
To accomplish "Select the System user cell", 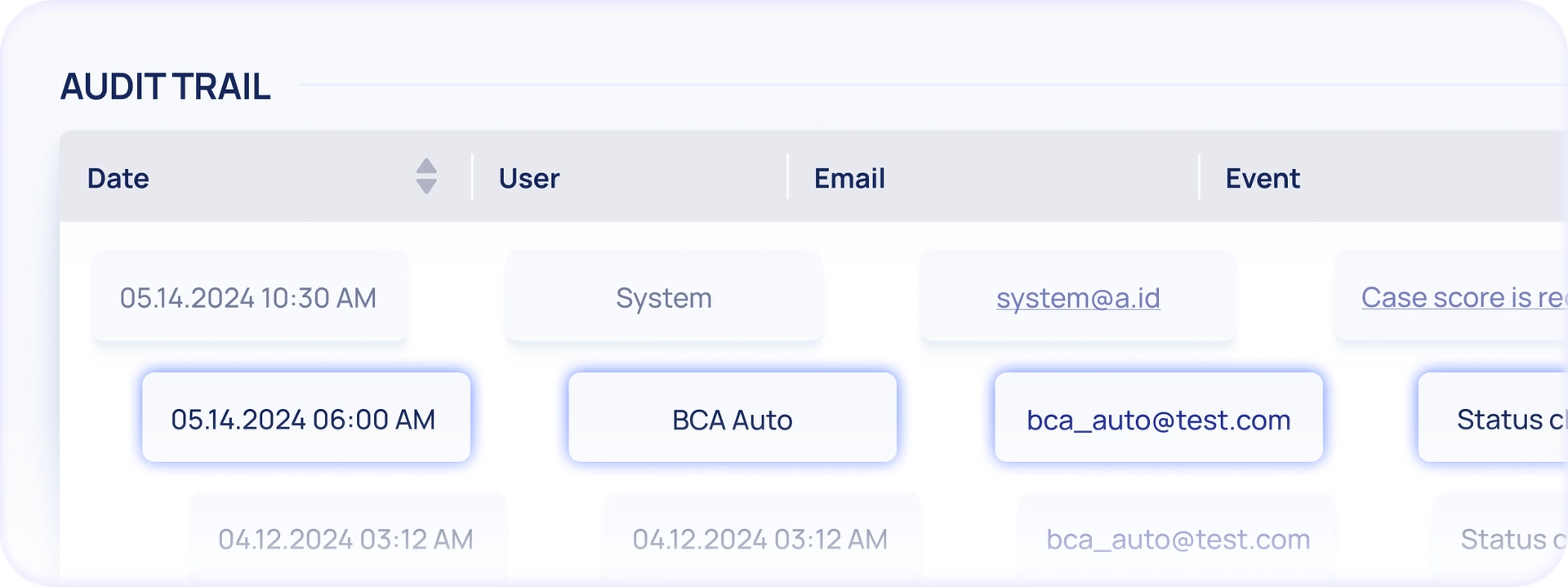I will coord(664,297).
